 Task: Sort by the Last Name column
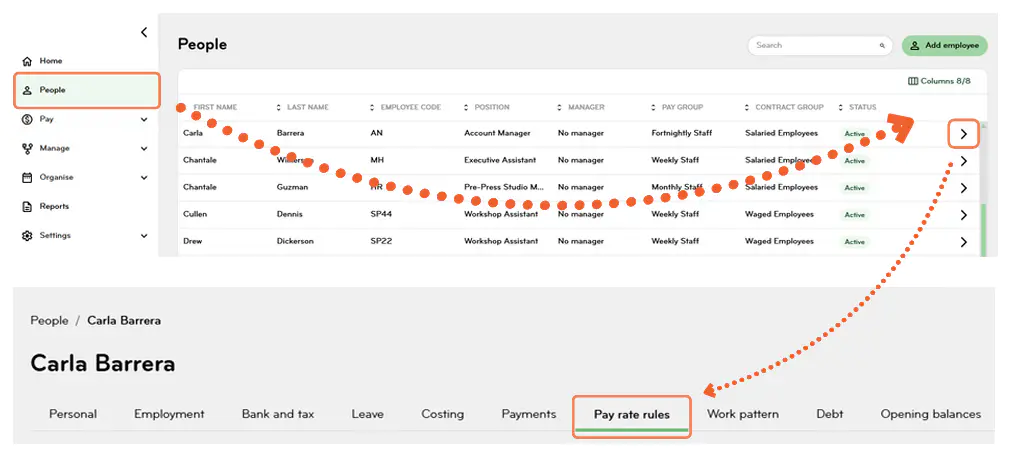(x=307, y=107)
